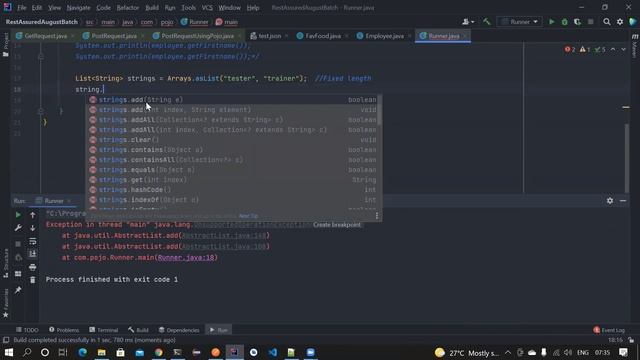Open Event Log from status bar

pyautogui.click(x=609, y=330)
